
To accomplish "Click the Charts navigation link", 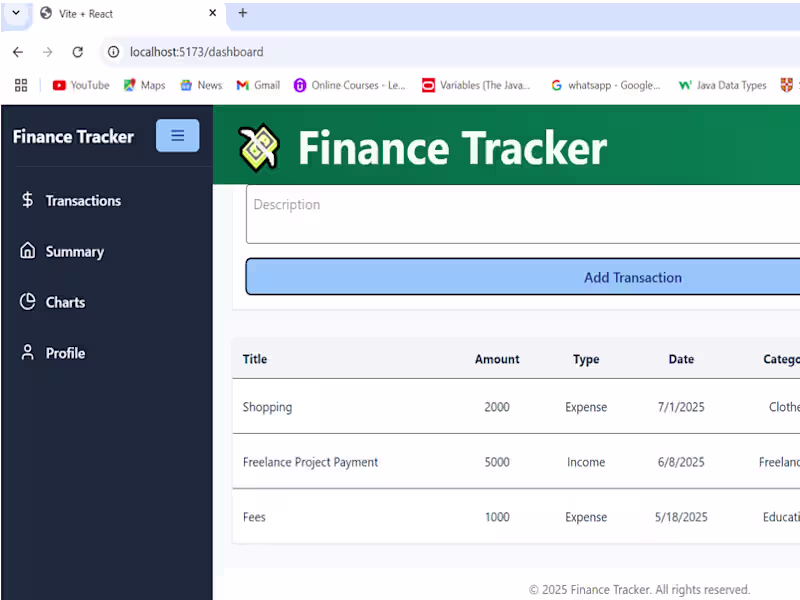I will point(65,302).
